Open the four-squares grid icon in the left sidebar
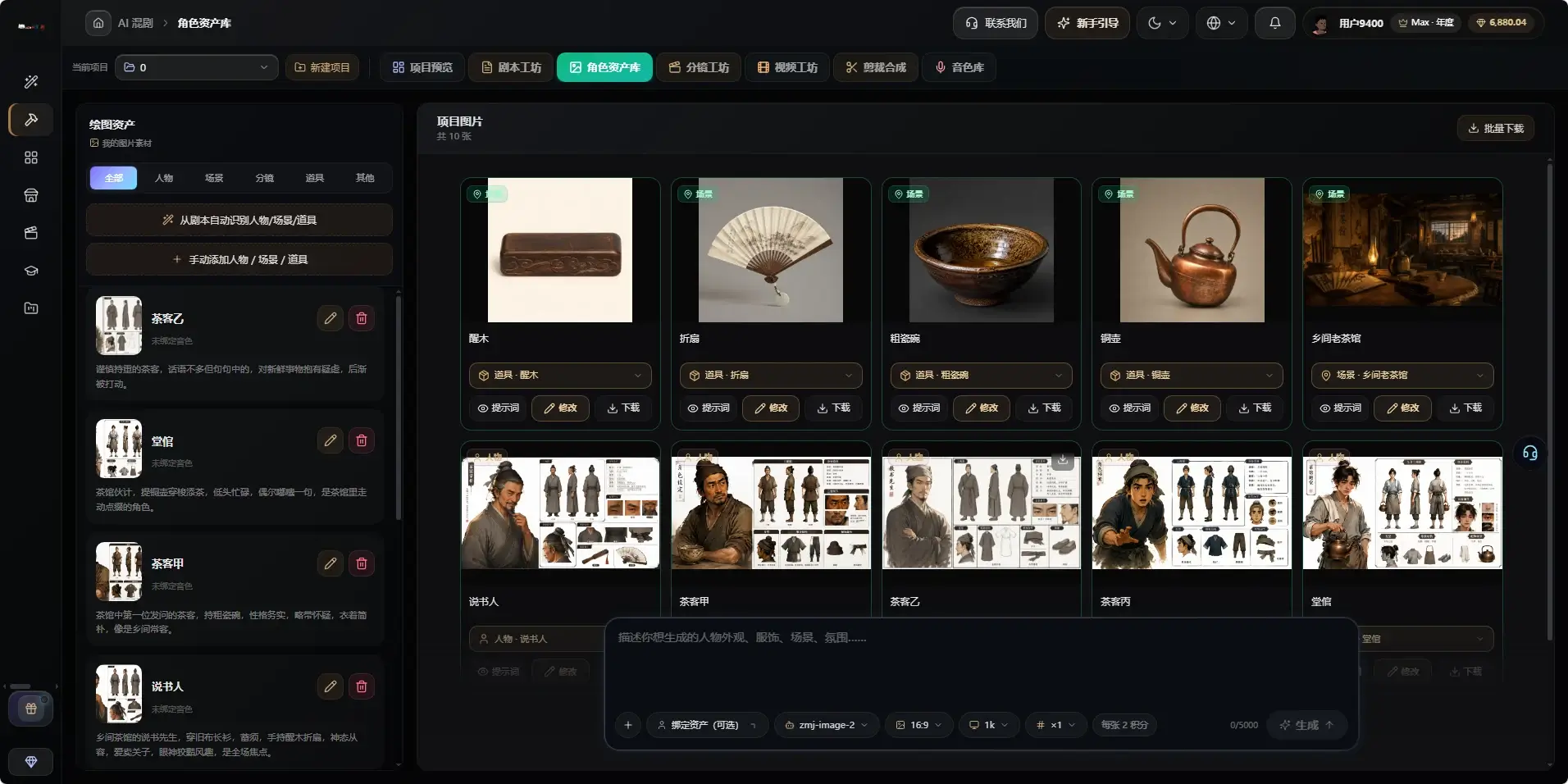The image size is (1568, 784). [31, 157]
